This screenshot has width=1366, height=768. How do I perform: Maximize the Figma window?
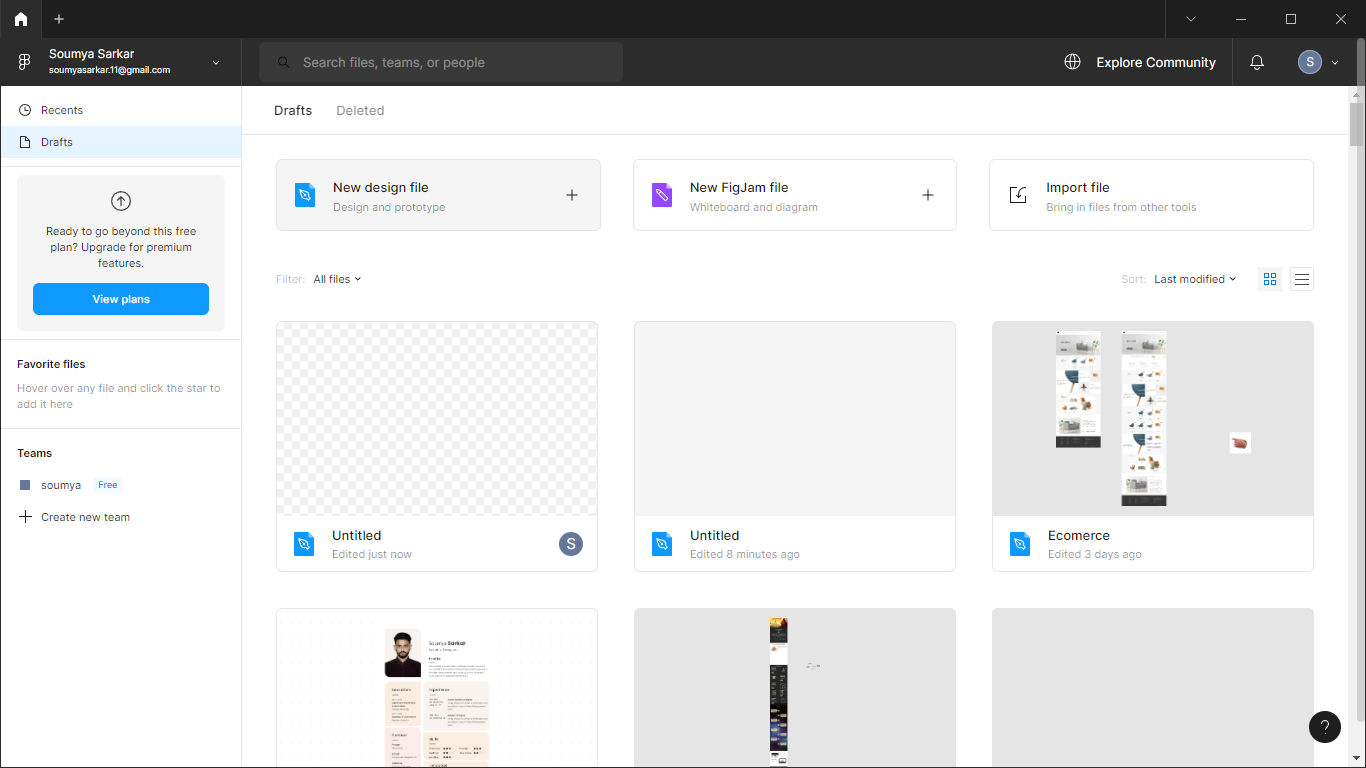[x=1291, y=19]
